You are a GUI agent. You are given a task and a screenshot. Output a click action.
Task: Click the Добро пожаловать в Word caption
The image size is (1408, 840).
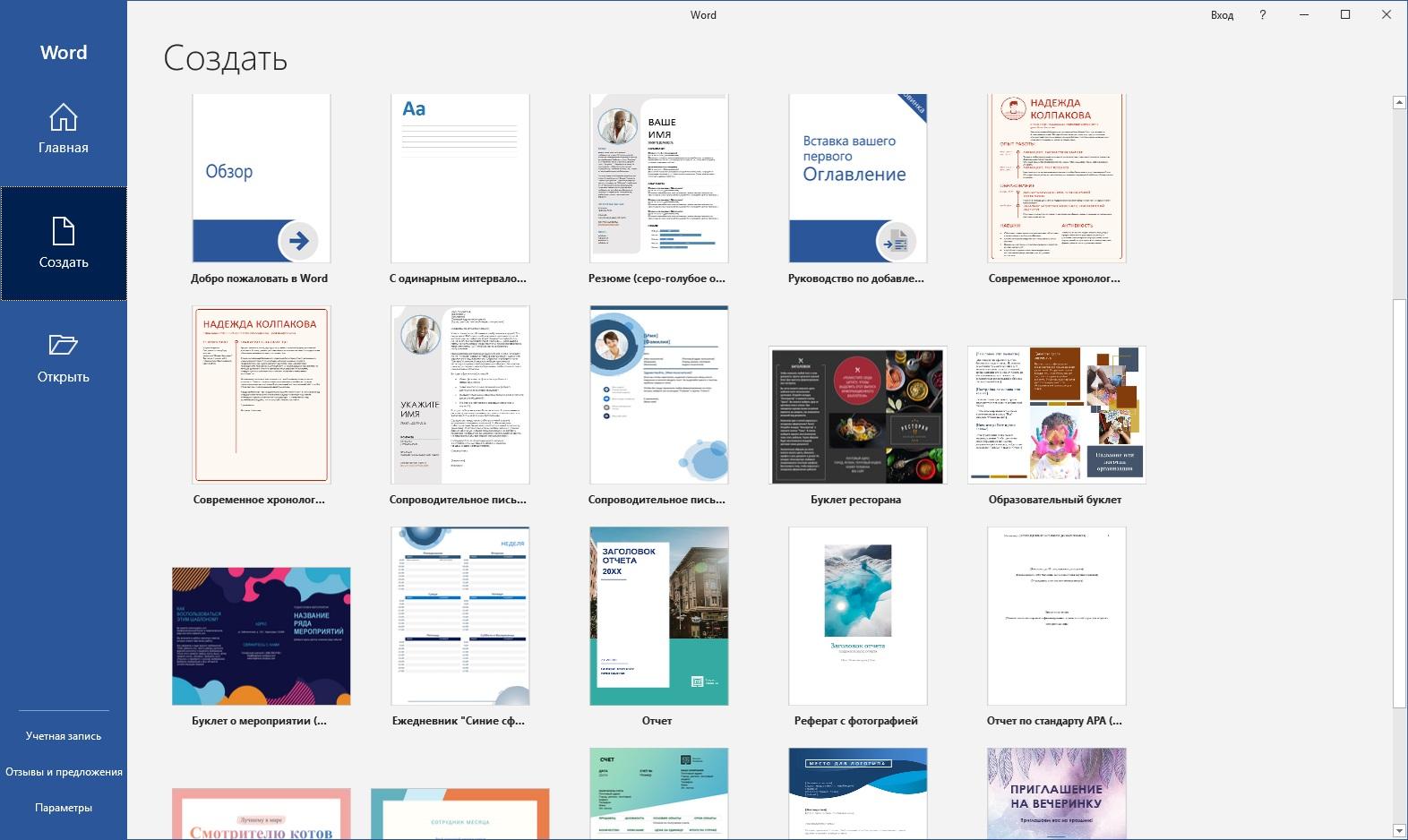[x=260, y=279]
